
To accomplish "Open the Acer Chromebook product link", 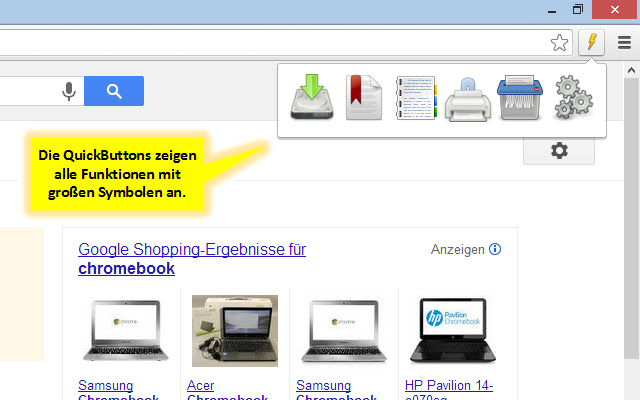I will [x=227, y=391].
